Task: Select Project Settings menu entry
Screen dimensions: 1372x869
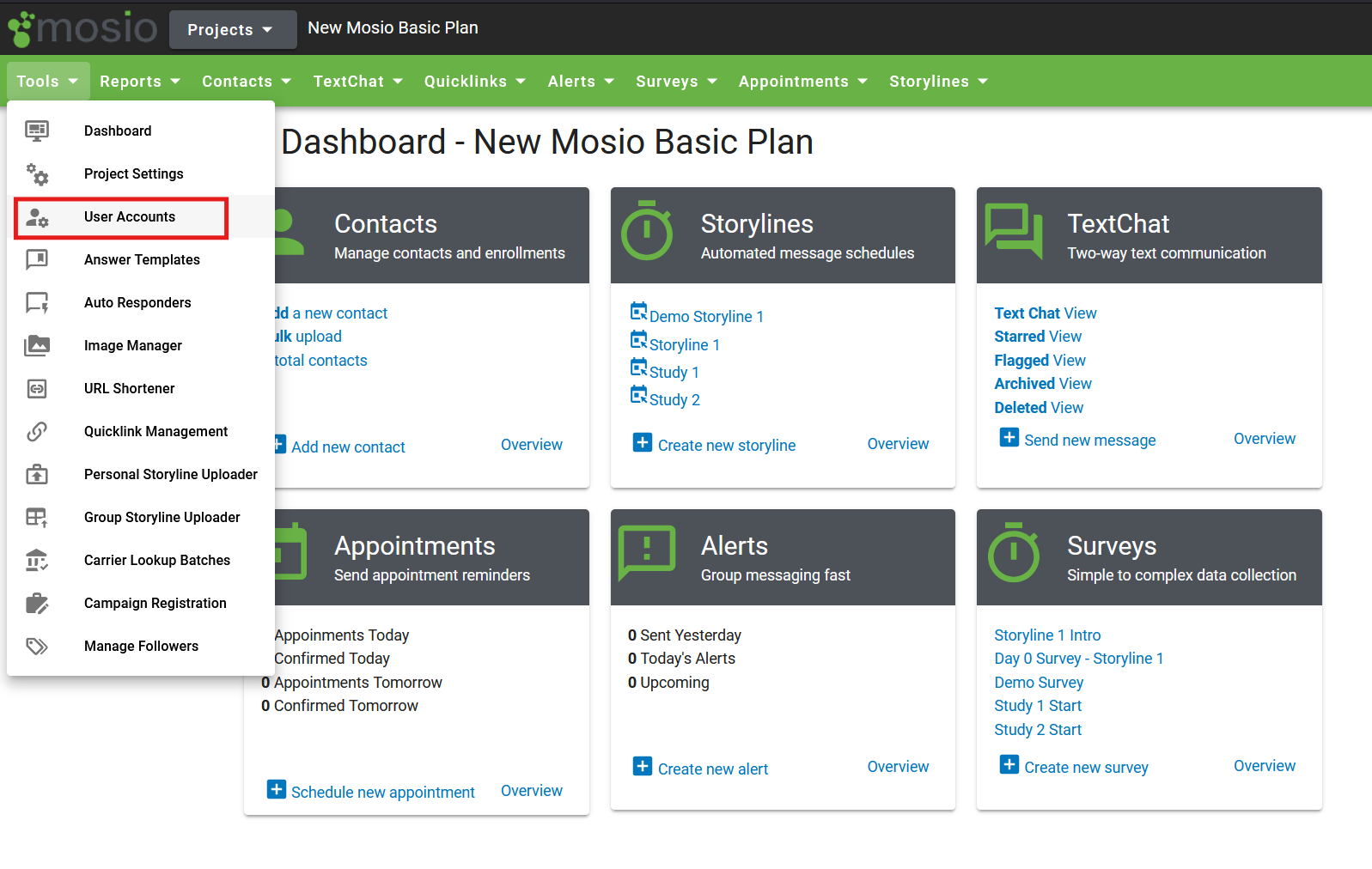Action: (x=141, y=173)
